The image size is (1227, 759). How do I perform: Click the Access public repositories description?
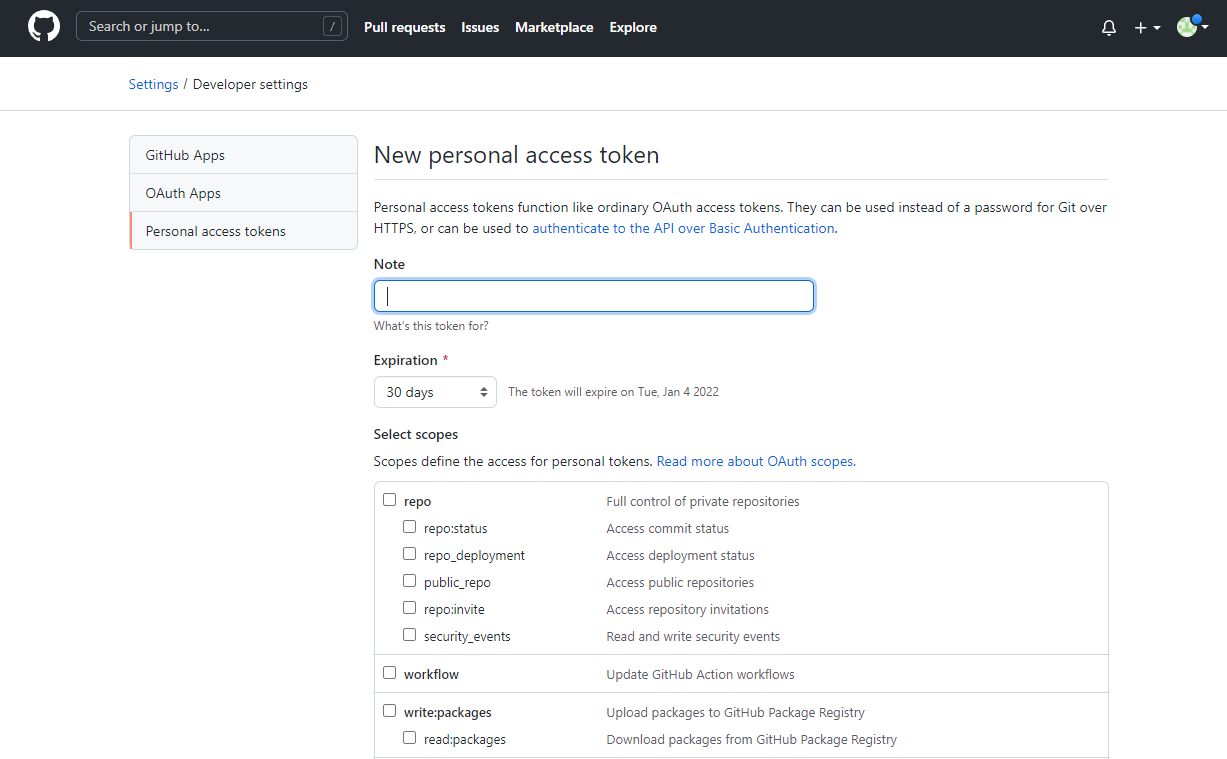[x=680, y=583]
